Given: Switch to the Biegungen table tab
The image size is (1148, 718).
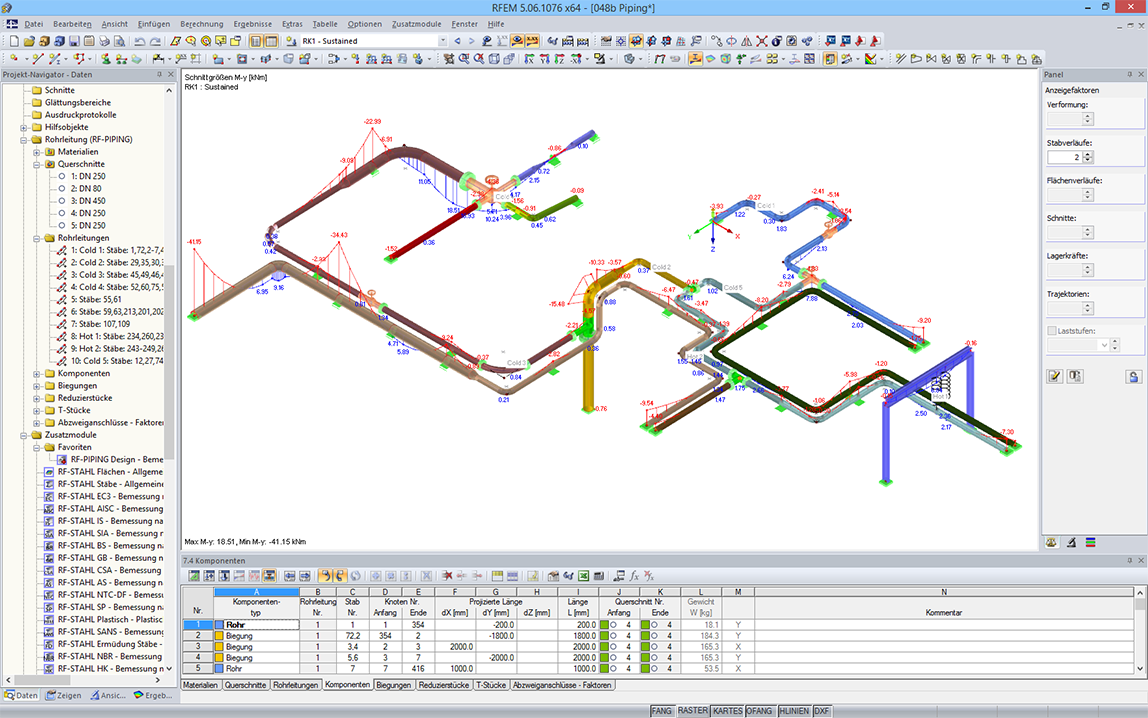Looking at the screenshot, I should [393, 685].
